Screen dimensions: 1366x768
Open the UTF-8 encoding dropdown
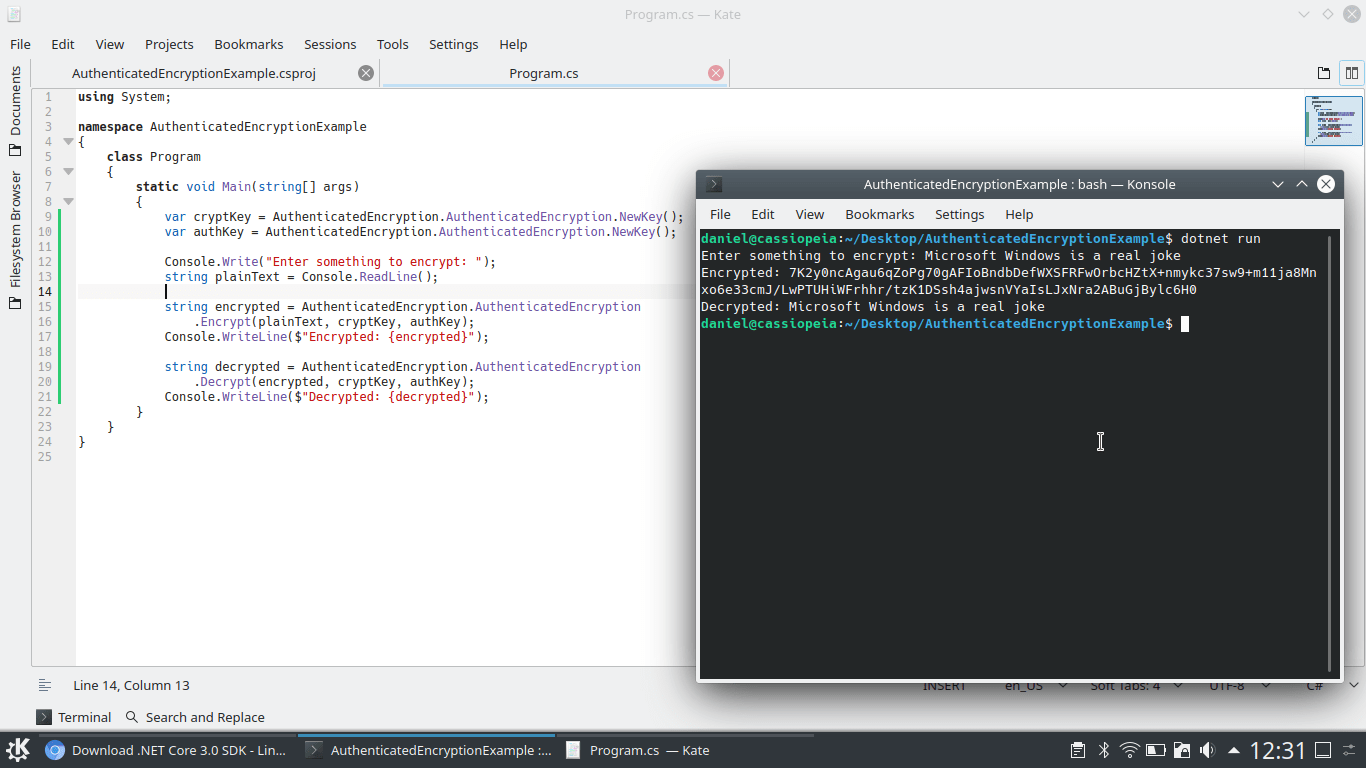click(x=1228, y=685)
